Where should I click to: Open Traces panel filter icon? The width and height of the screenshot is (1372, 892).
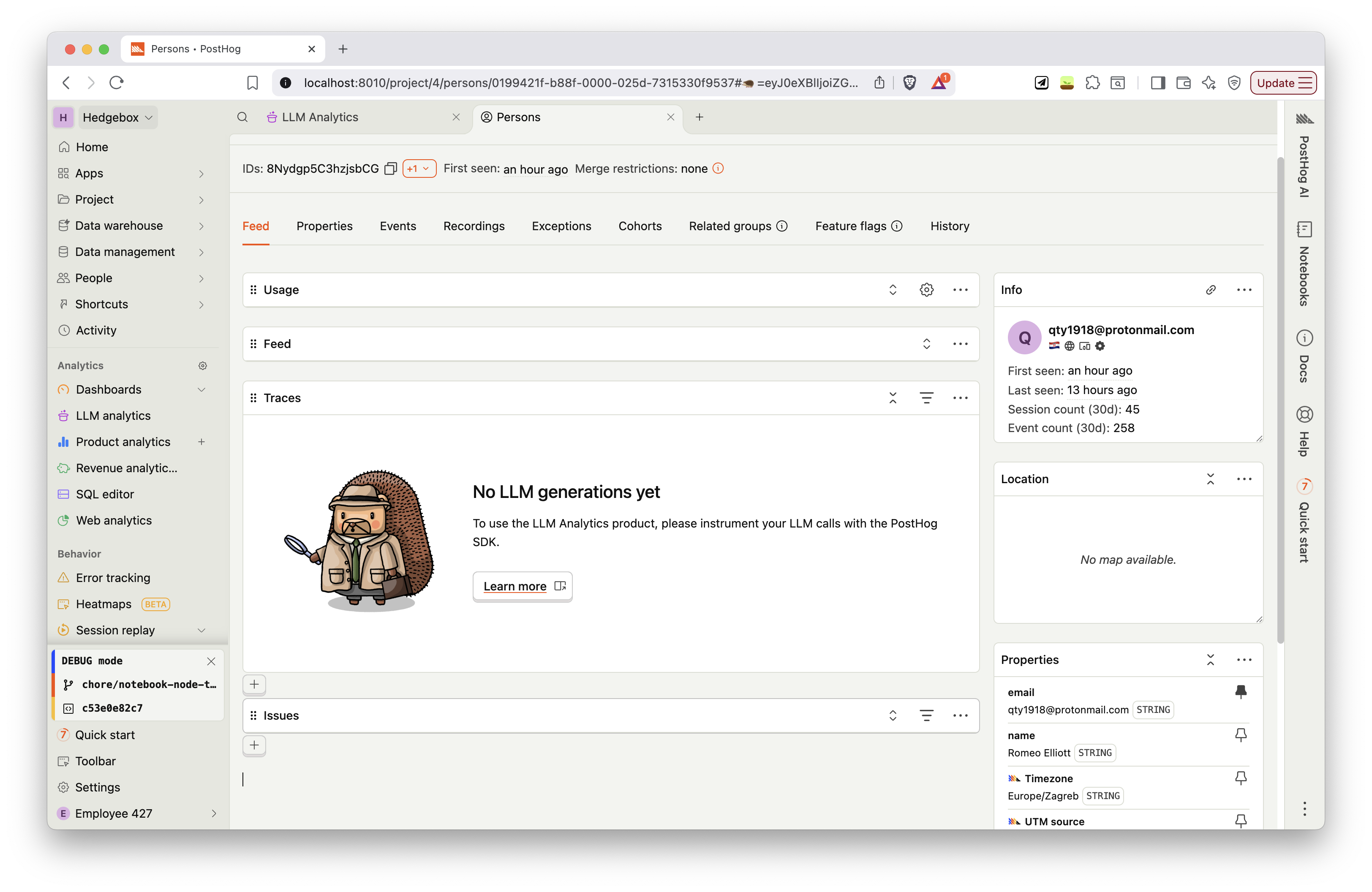[926, 397]
